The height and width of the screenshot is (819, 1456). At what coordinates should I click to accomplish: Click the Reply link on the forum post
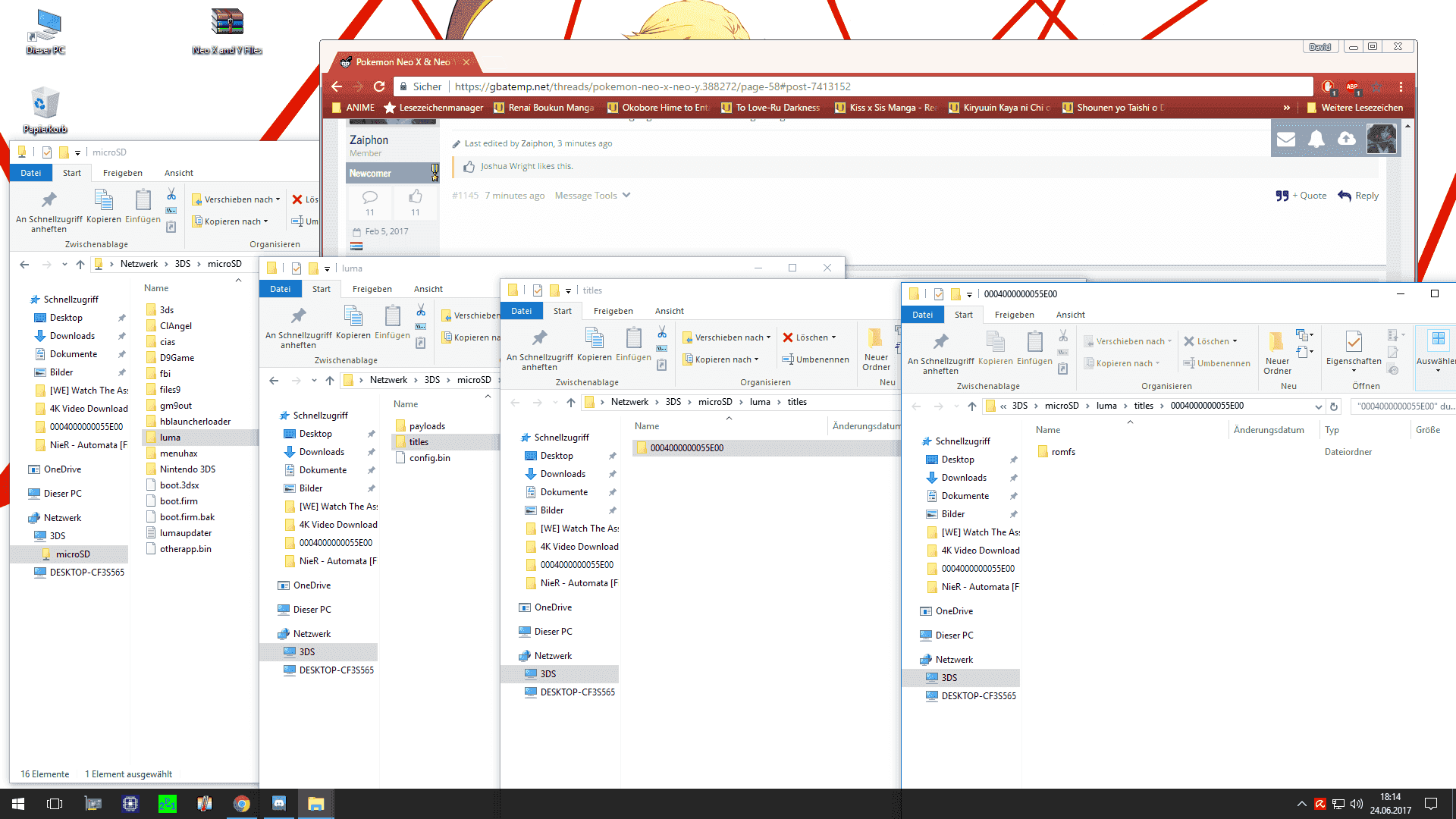(x=1358, y=196)
